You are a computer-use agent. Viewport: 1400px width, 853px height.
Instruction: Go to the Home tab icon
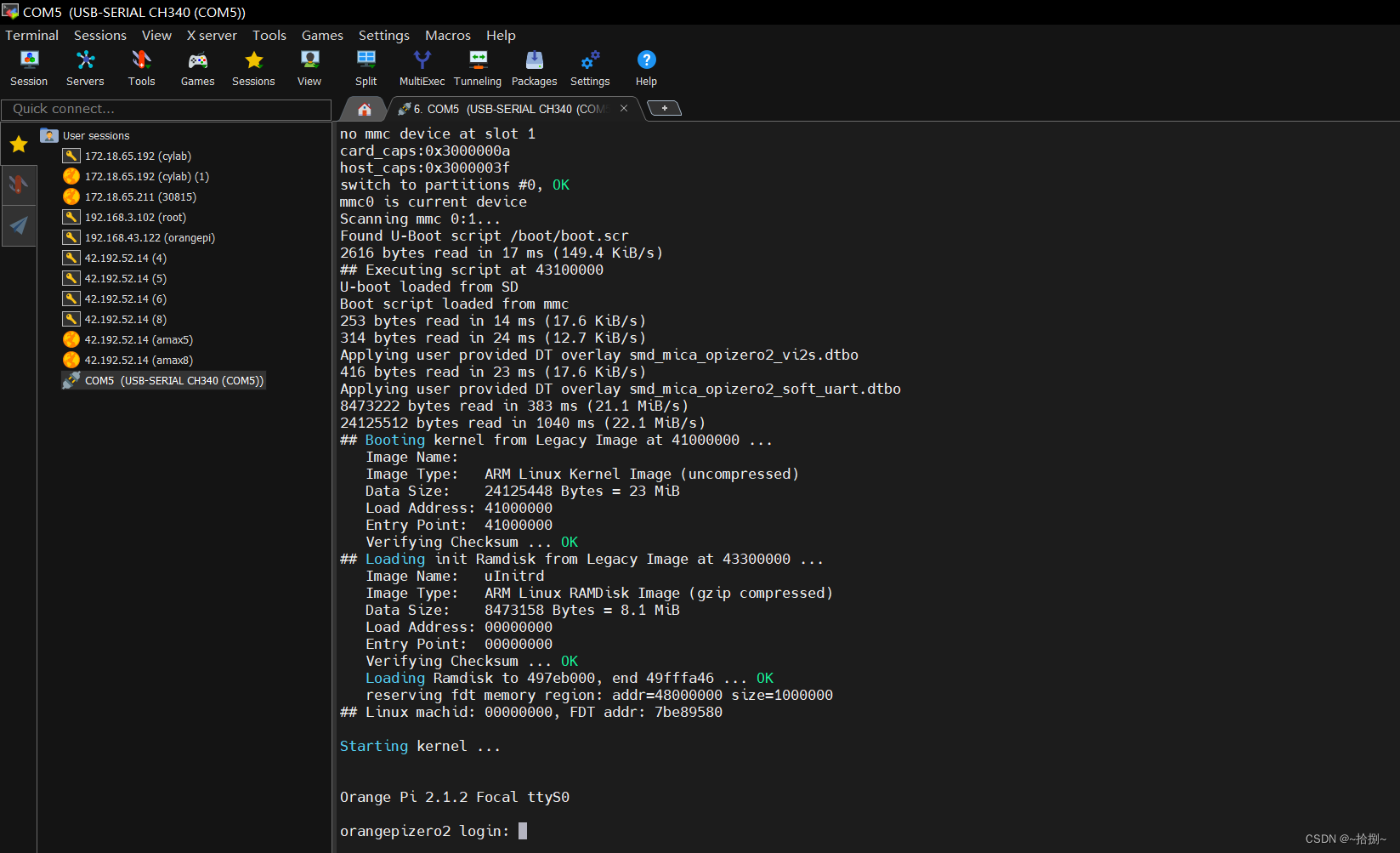364,109
